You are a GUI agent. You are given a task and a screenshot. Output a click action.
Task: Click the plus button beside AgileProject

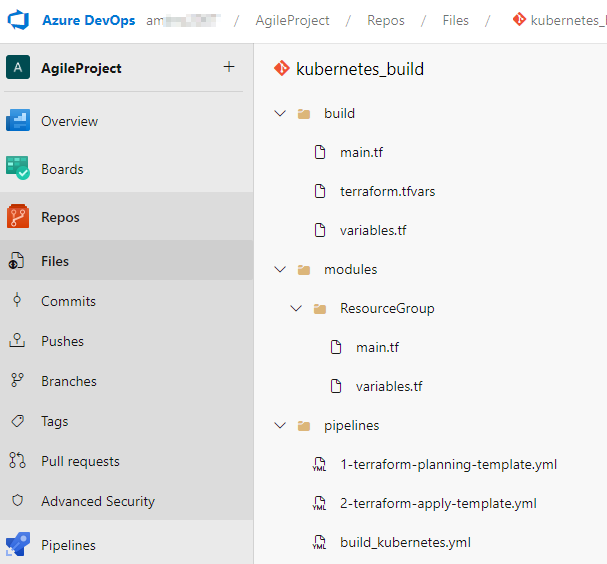pyautogui.click(x=229, y=67)
